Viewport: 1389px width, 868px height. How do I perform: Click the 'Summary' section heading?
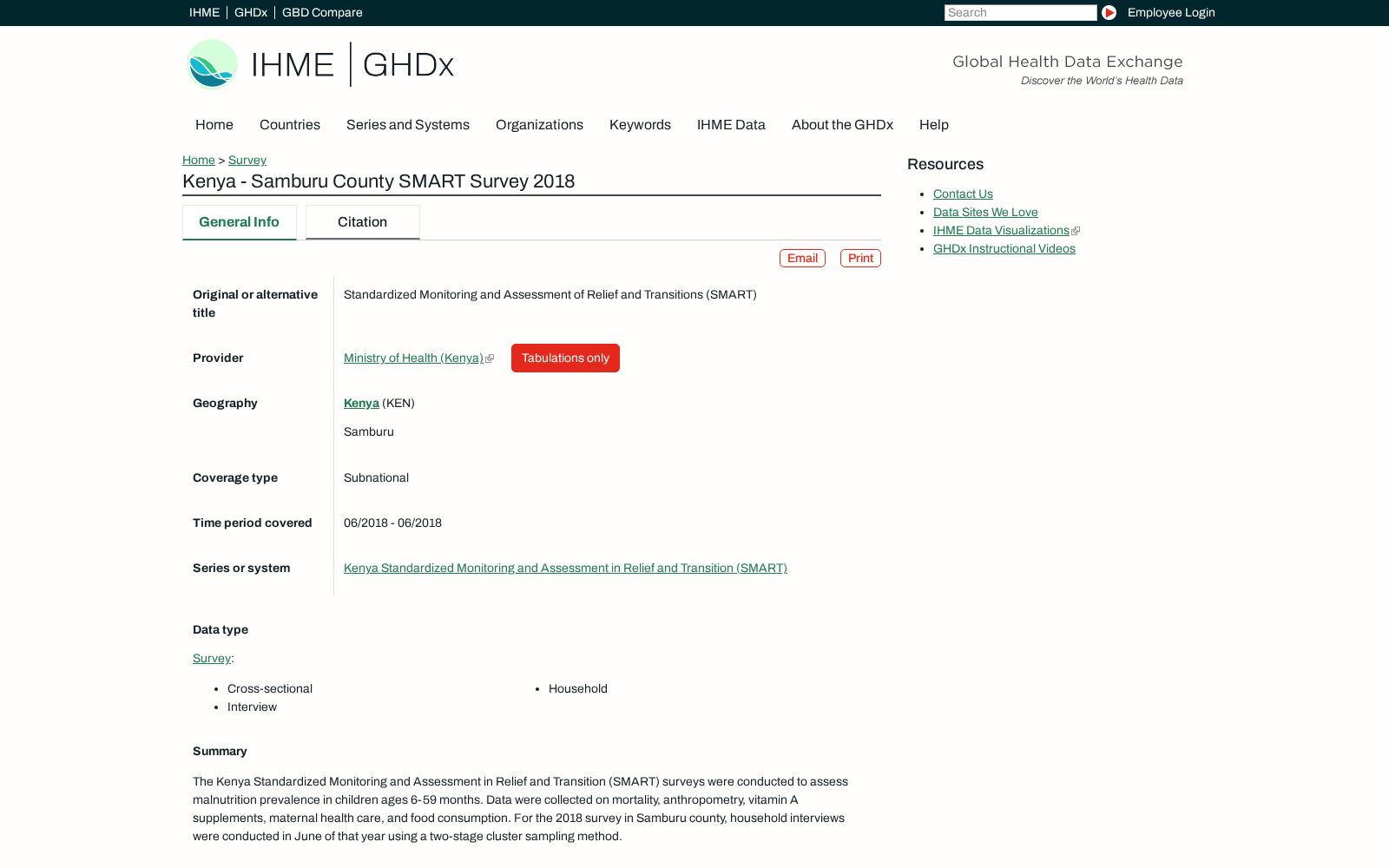point(220,751)
